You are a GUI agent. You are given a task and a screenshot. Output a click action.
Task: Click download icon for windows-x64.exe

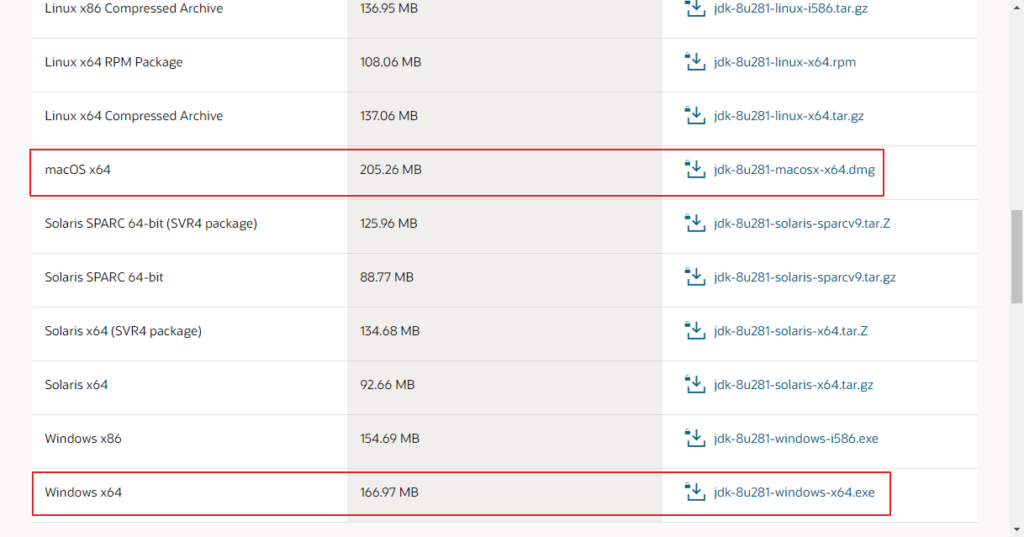click(x=695, y=492)
